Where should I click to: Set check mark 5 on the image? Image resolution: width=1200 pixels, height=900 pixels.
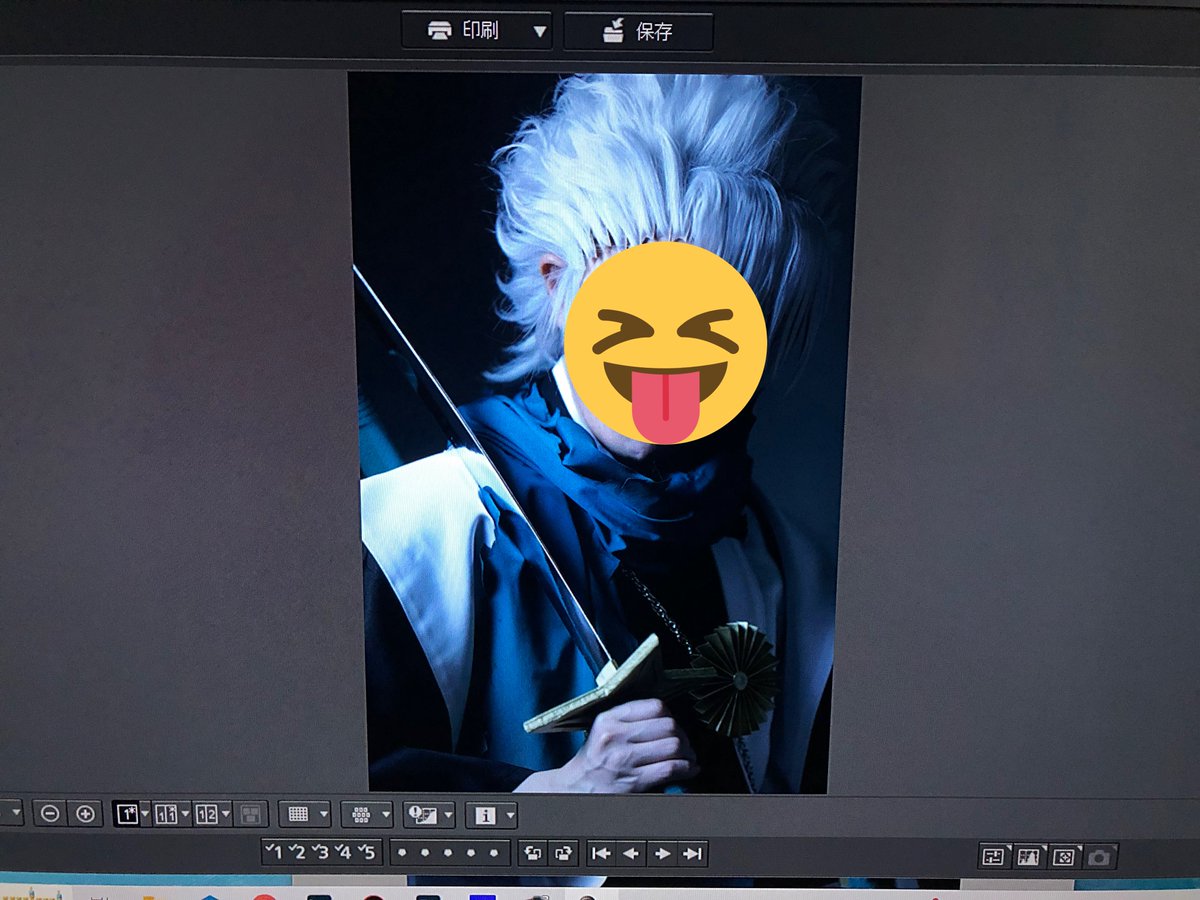[x=367, y=852]
